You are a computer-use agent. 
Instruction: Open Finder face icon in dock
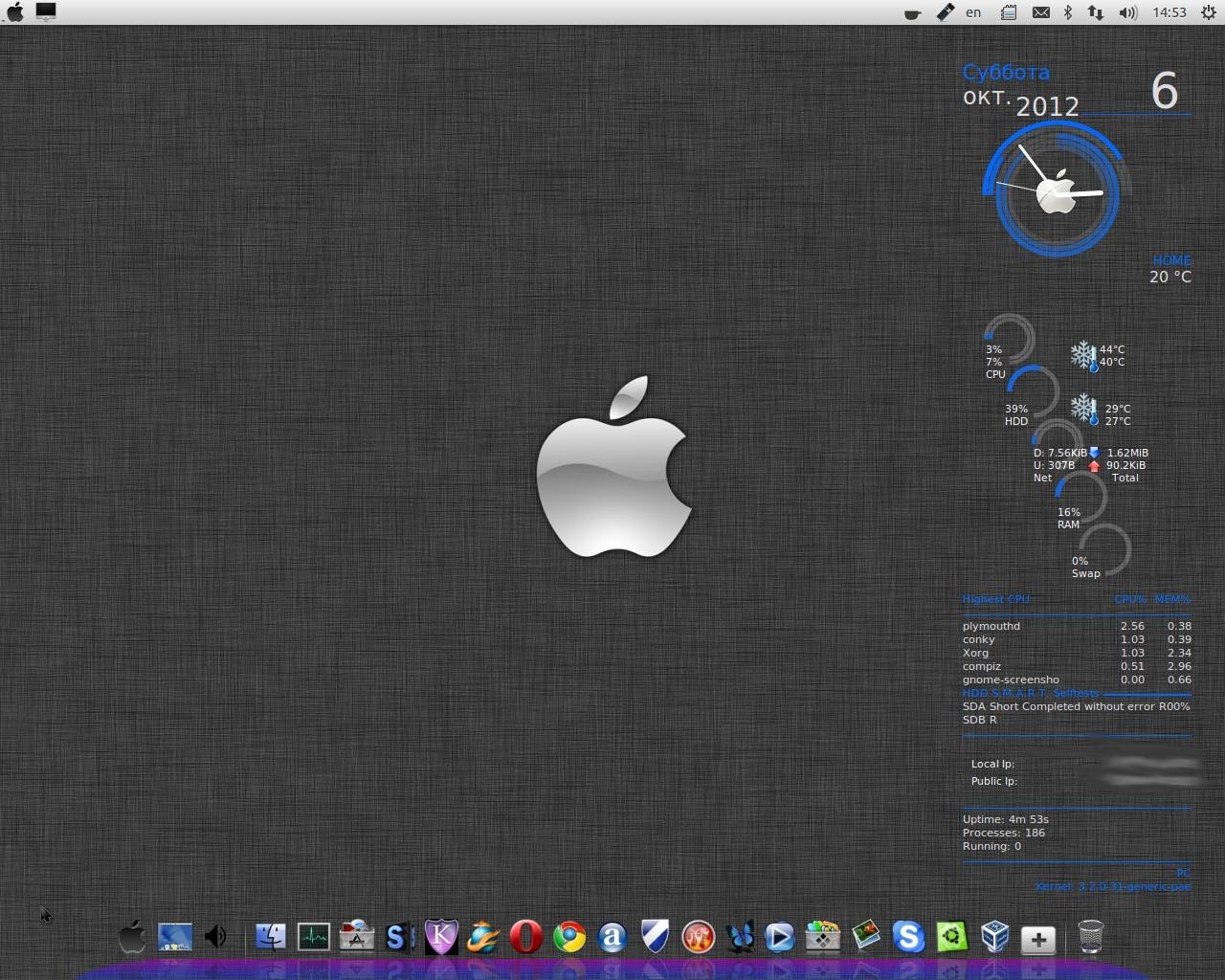point(271,936)
